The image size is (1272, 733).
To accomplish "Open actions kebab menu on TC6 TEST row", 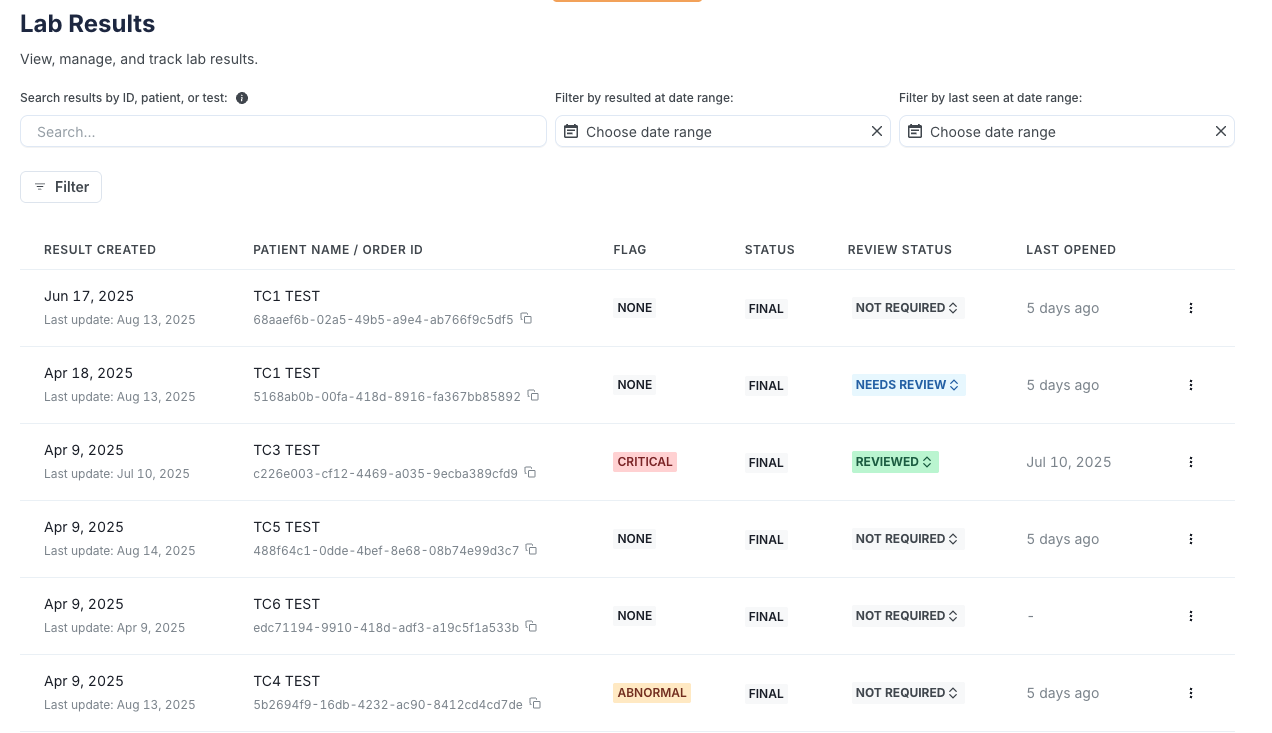I will (1191, 616).
